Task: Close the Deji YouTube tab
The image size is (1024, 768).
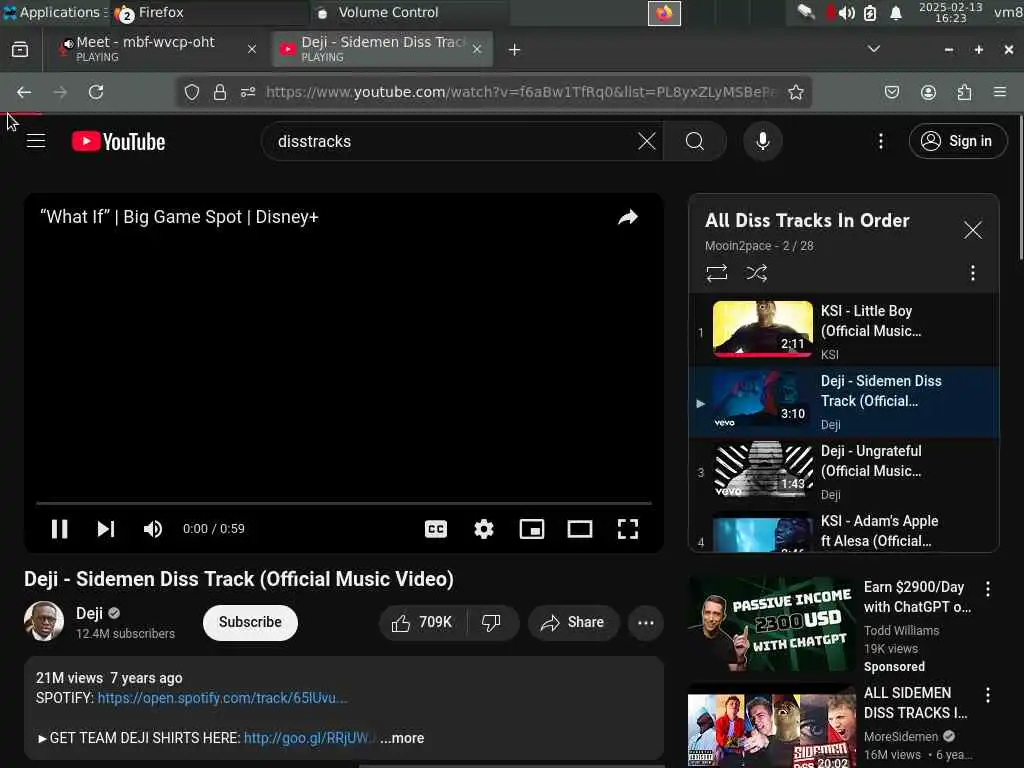Action: (477, 49)
